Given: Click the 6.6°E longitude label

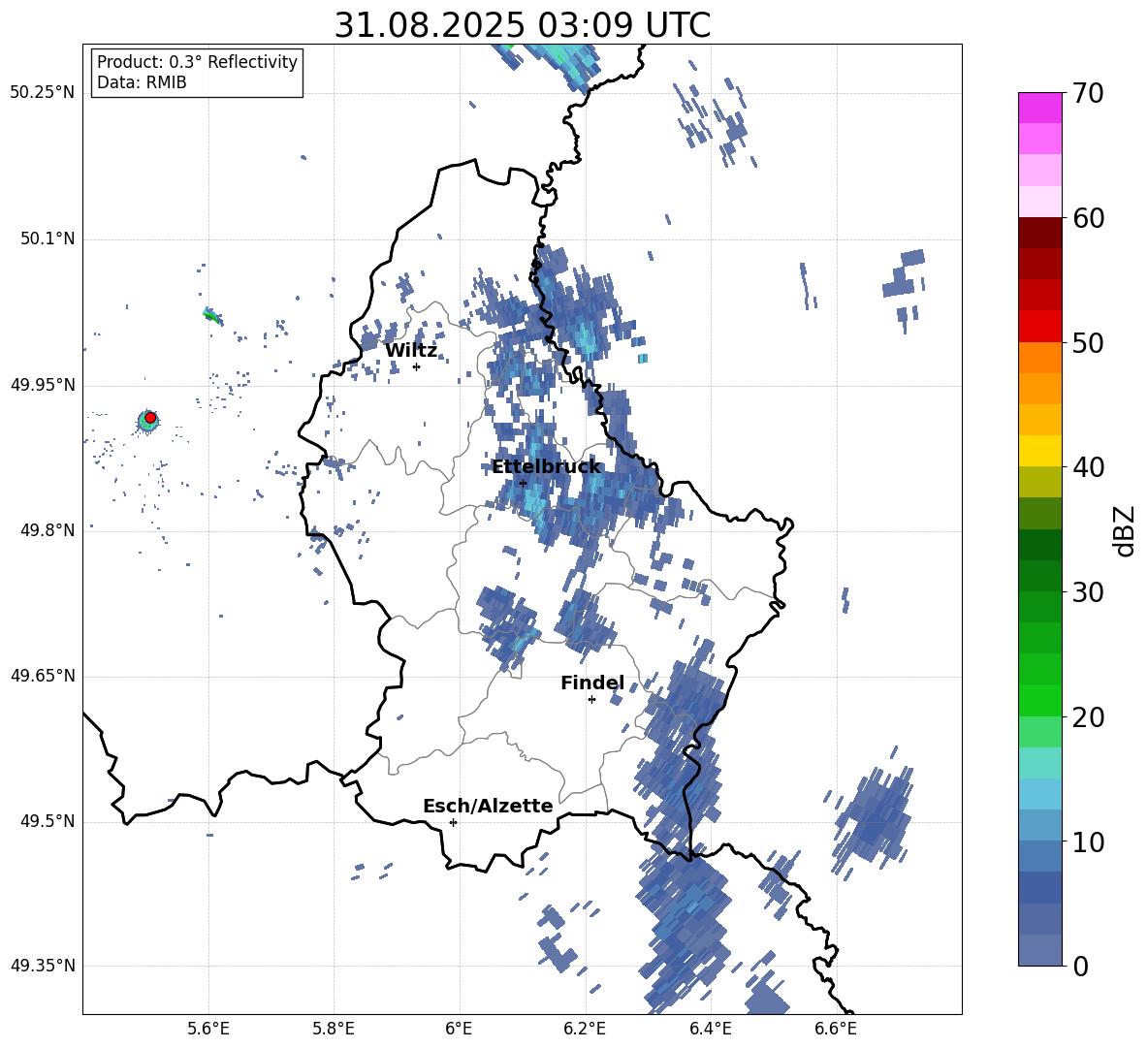Looking at the screenshot, I should 836,1029.
